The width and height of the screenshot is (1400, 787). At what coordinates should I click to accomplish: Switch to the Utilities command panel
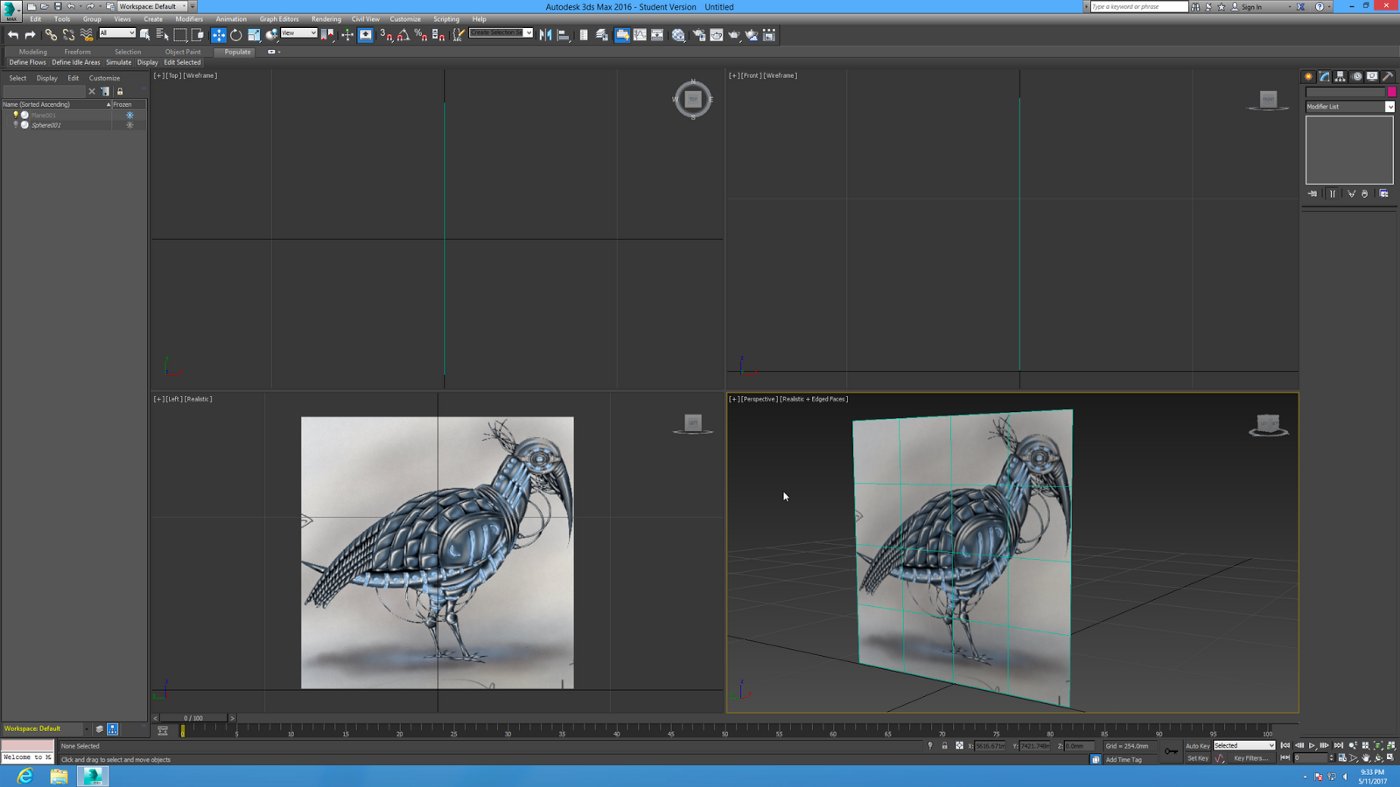click(x=1388, y=76)
